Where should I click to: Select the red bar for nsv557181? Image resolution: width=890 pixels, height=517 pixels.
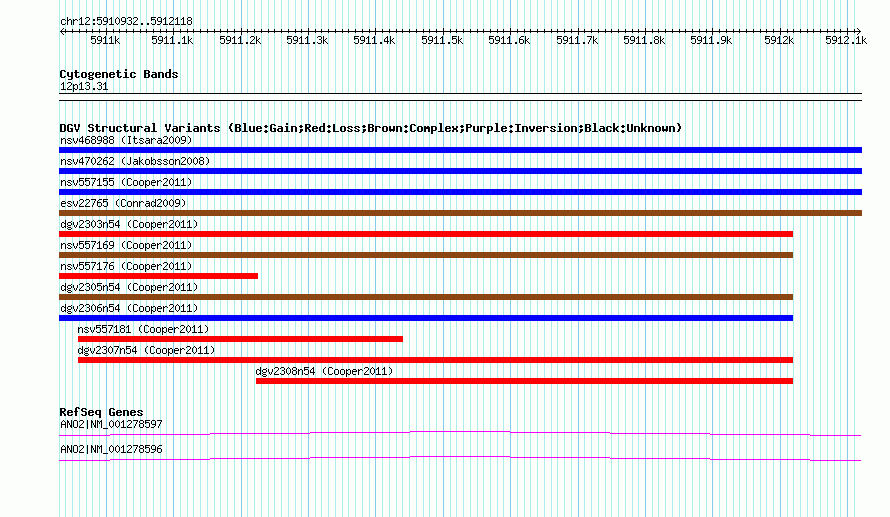tap(240, 339)
